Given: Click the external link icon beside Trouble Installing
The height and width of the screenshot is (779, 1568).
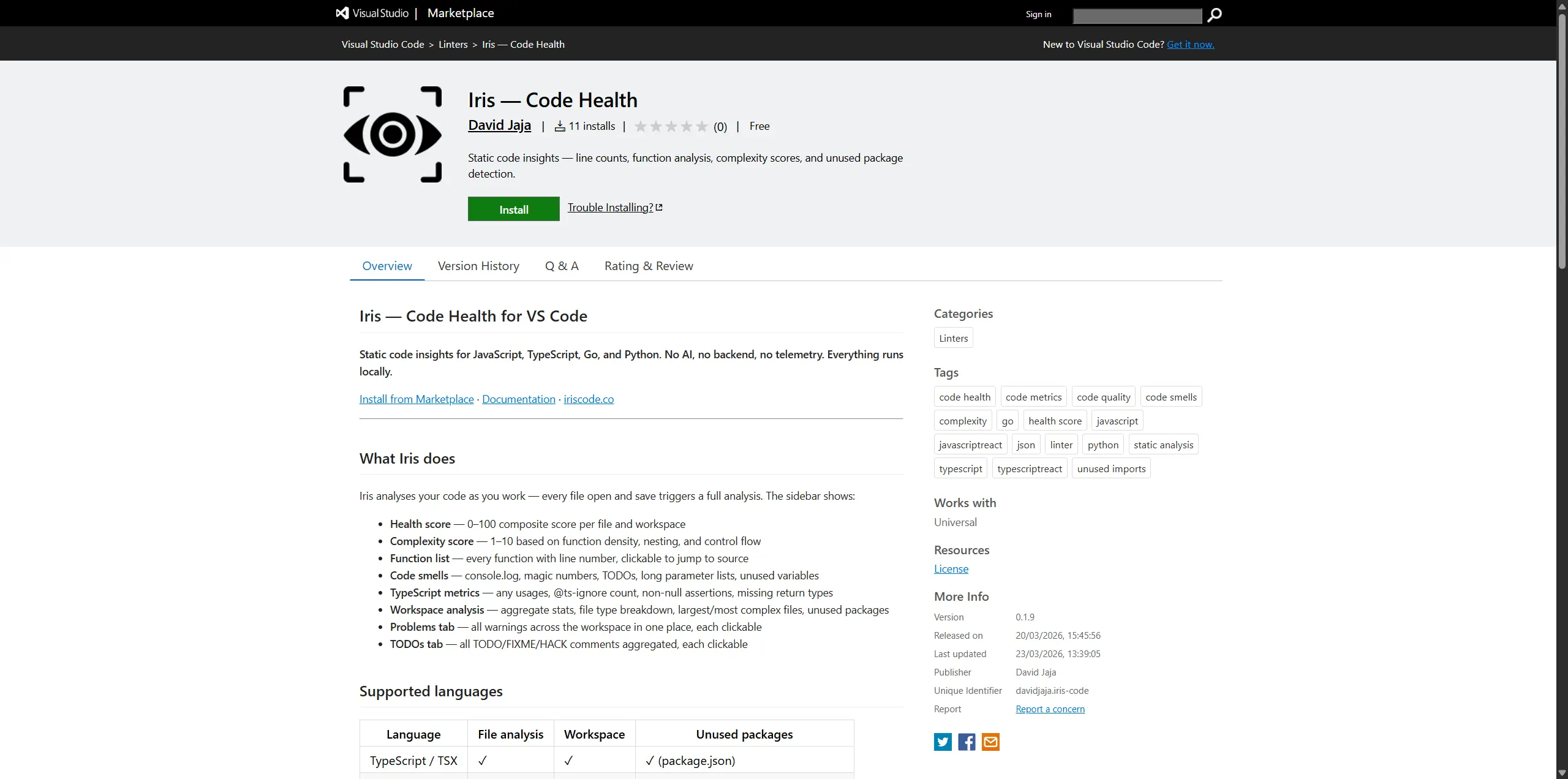Looking at the screenshot, I should point(659,206).
